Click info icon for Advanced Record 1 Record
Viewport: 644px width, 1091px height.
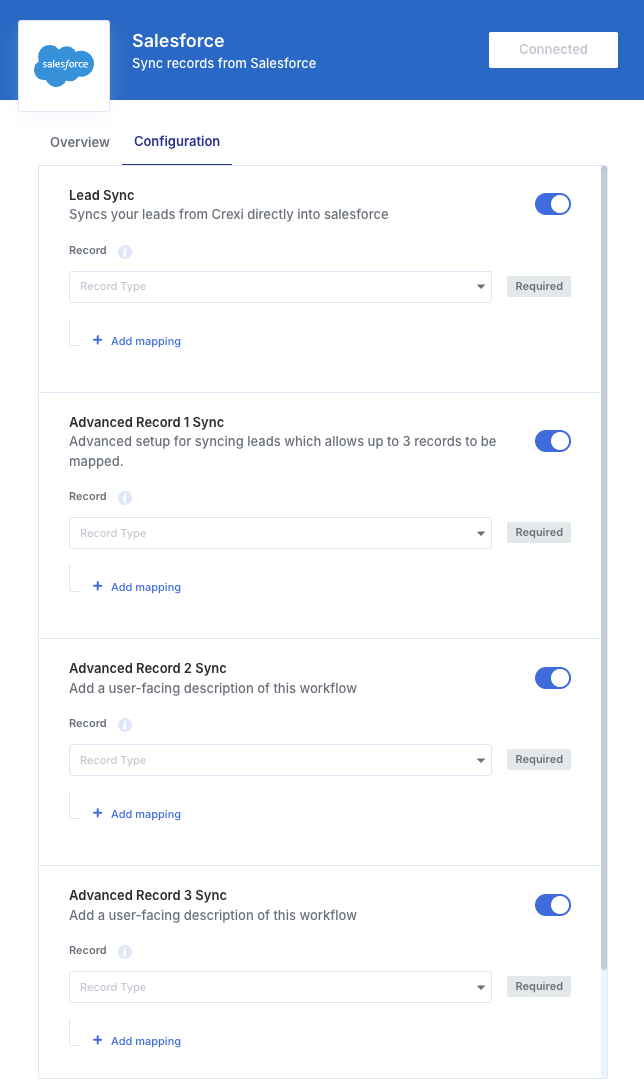125,498
